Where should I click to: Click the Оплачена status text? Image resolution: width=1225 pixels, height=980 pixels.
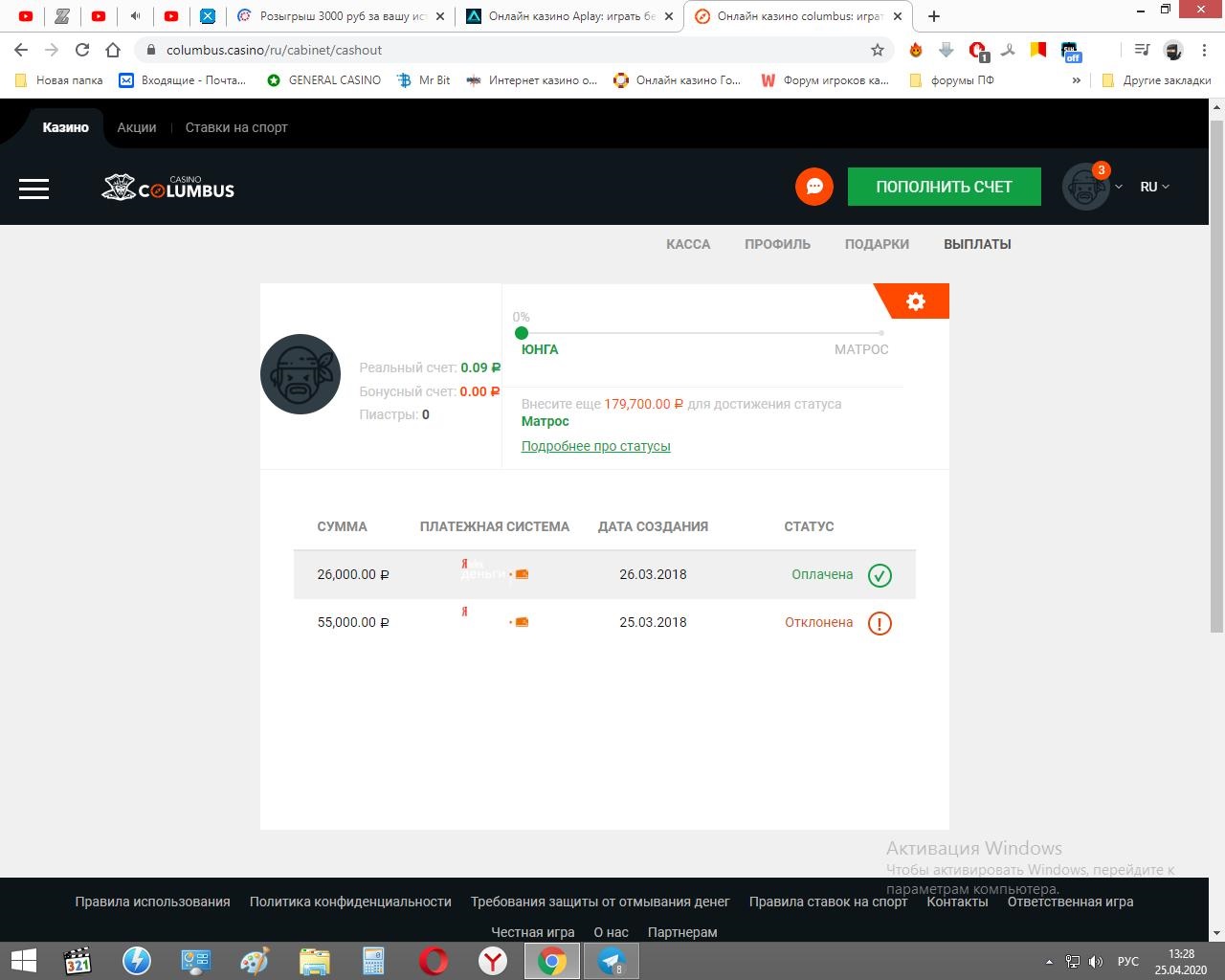(822, 574)
